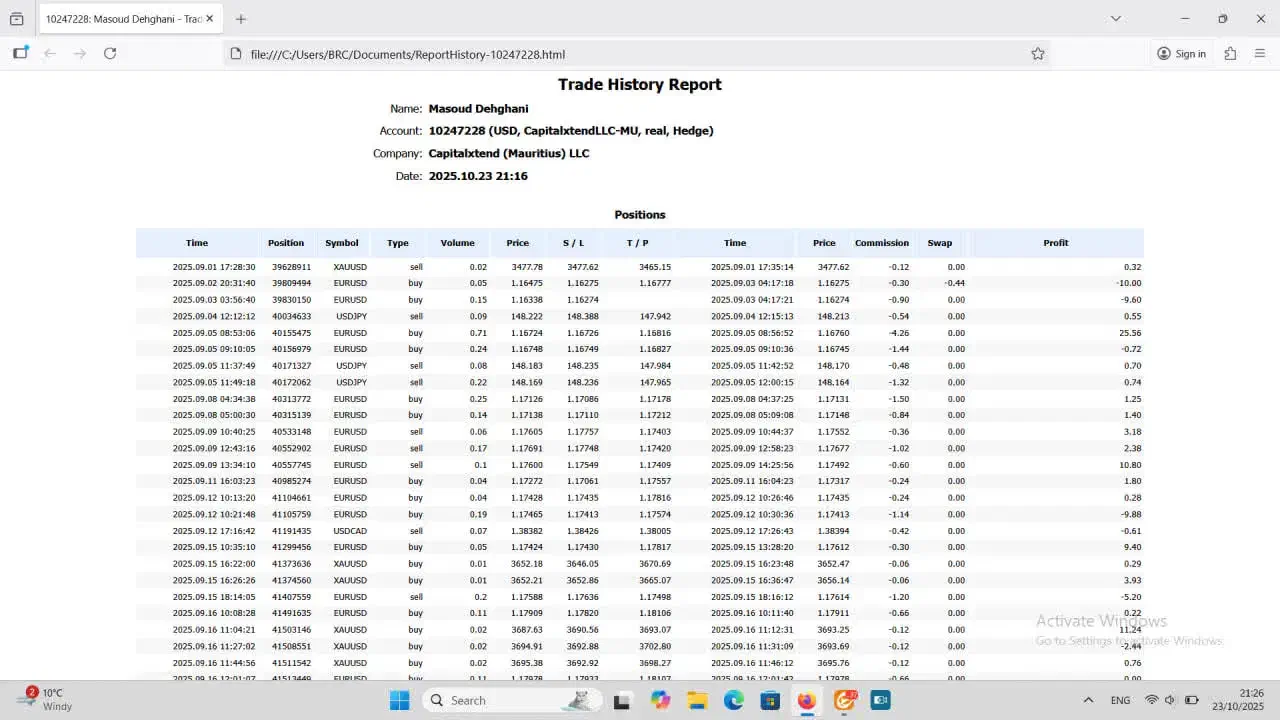Click the Sign in button

(1181, 54)
